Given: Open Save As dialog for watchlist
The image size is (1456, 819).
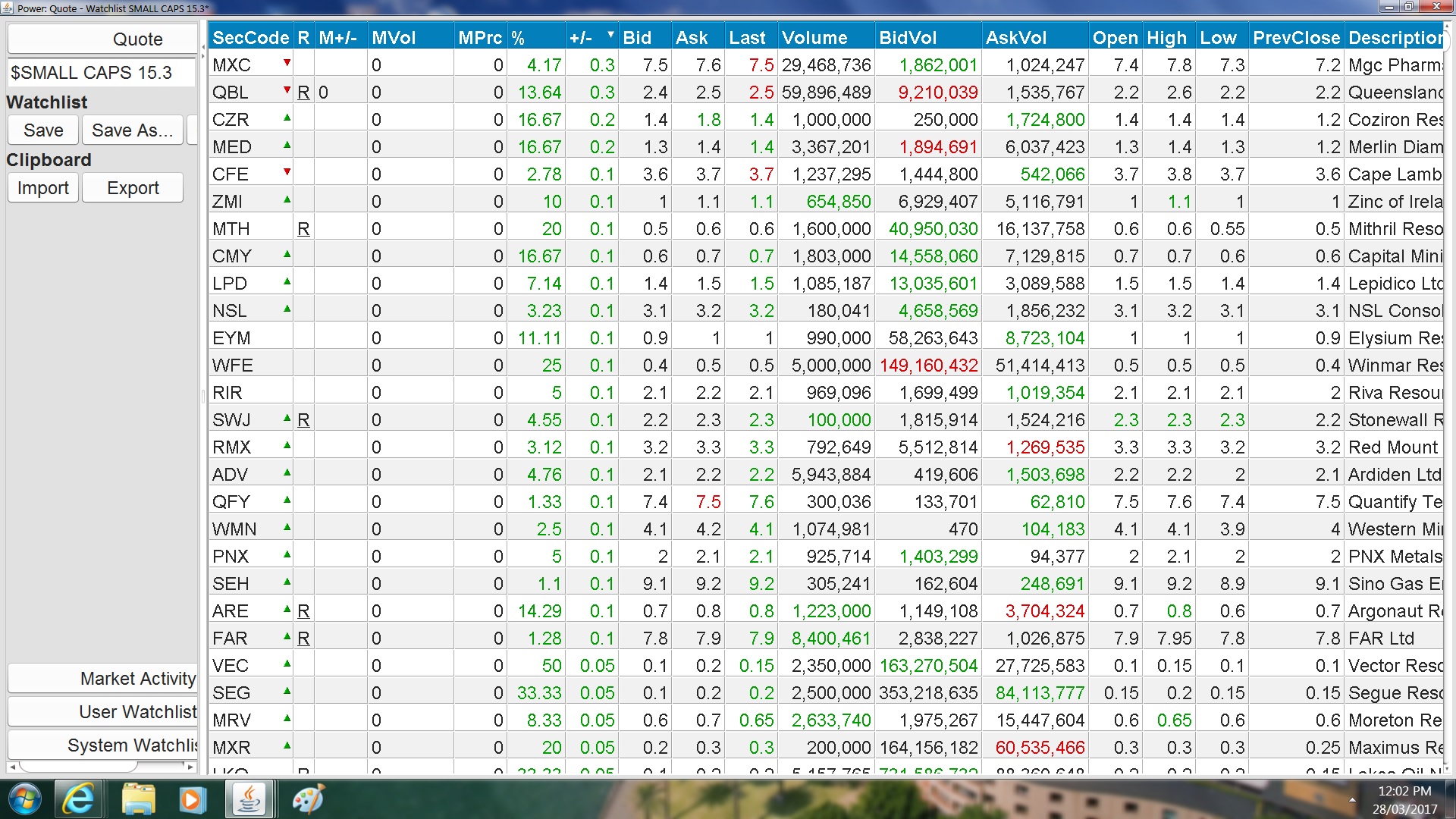Looking at the screenshot, I should click(133, 130).
